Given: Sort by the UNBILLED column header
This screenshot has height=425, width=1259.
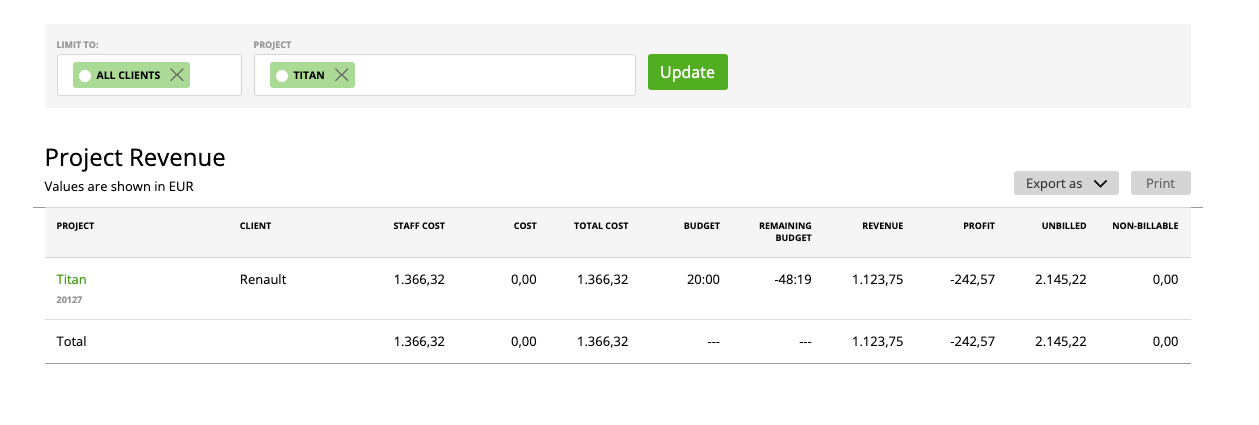Looking at the screenshot, I should tap(1064, 226).
